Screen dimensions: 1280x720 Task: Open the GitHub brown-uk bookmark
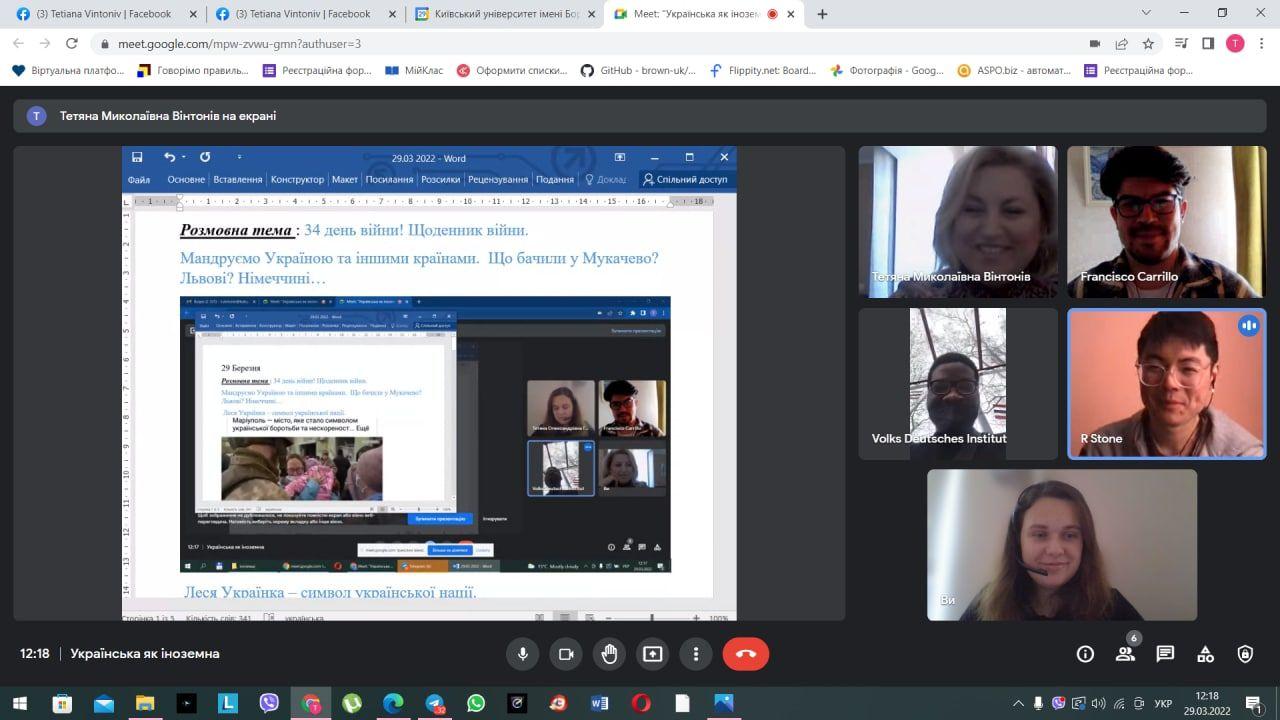(x=635, y=71)
